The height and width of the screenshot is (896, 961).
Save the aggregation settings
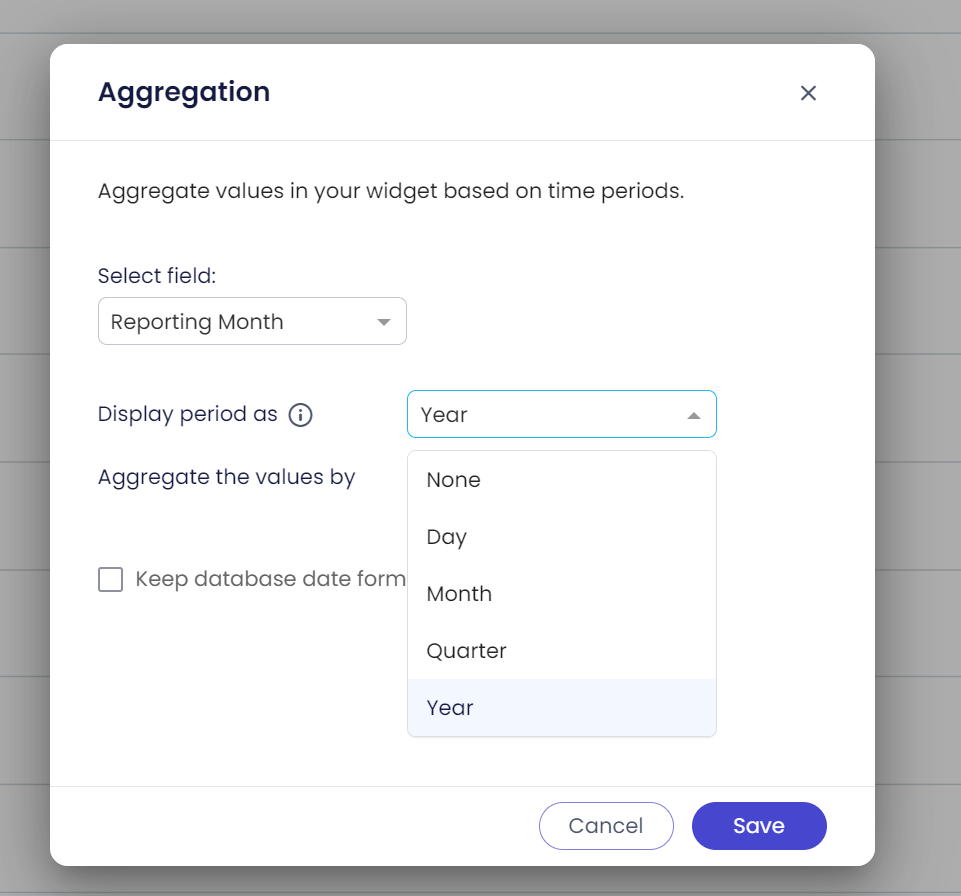(758, 826)
